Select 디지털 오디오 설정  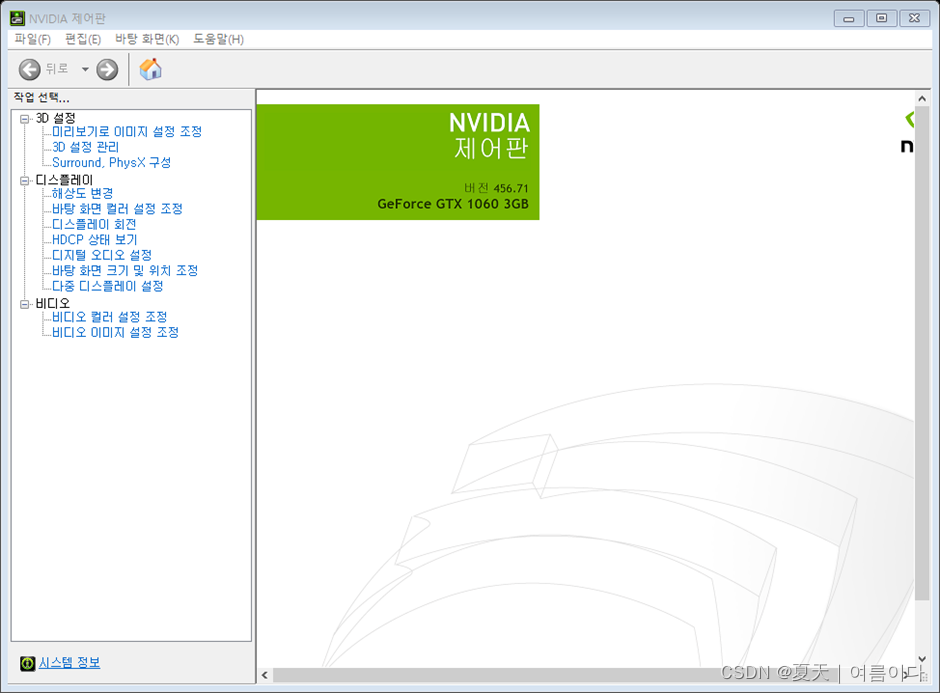[102, 255]
